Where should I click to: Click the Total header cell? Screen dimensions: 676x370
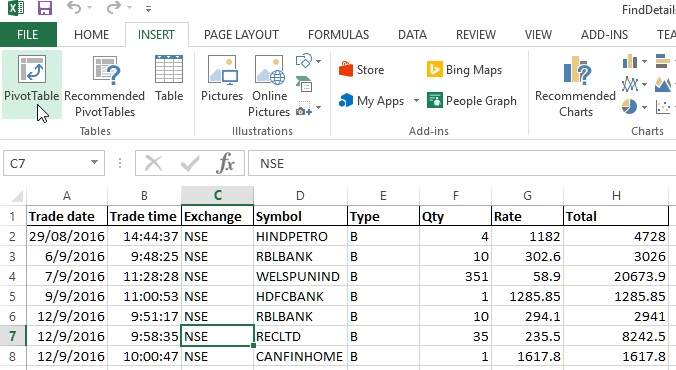click(616, 216)
